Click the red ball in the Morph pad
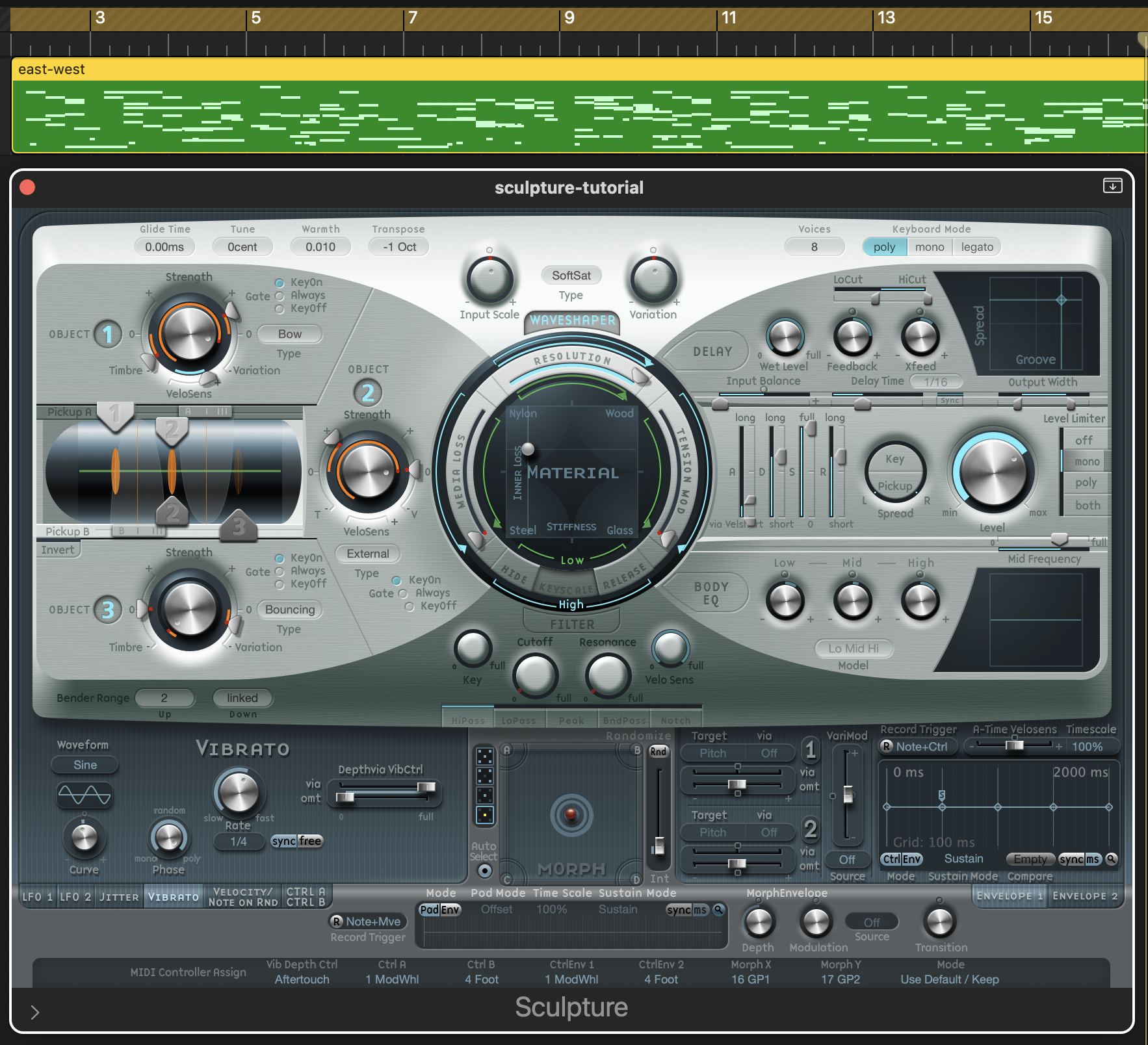 (x=571, y=814)
